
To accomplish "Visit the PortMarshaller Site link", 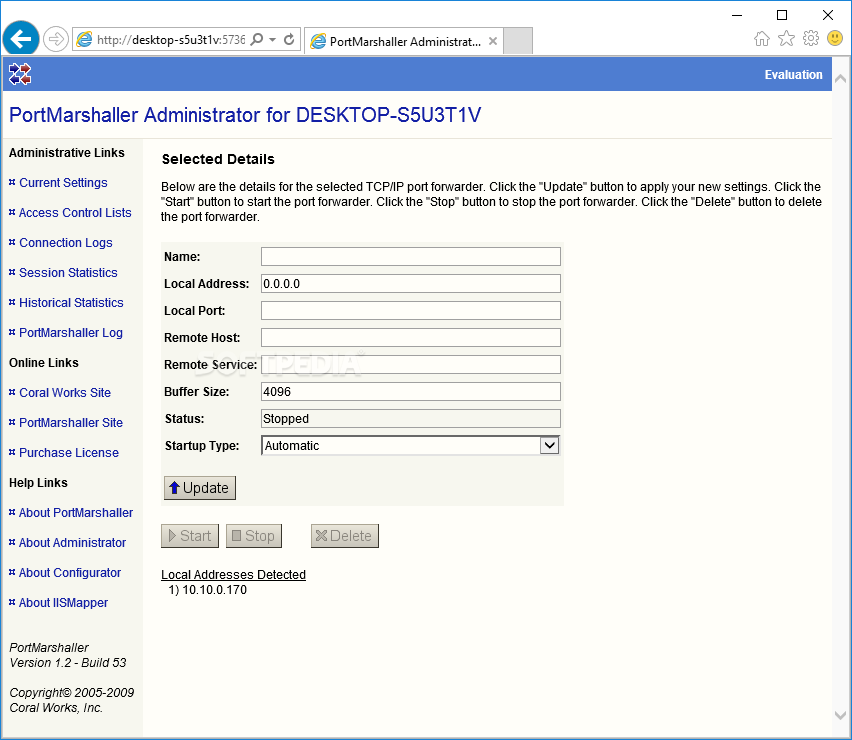I will pos(71,423).
